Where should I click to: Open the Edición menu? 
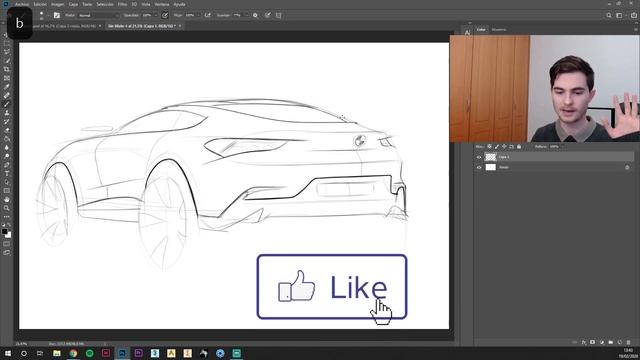click(40, 4)
